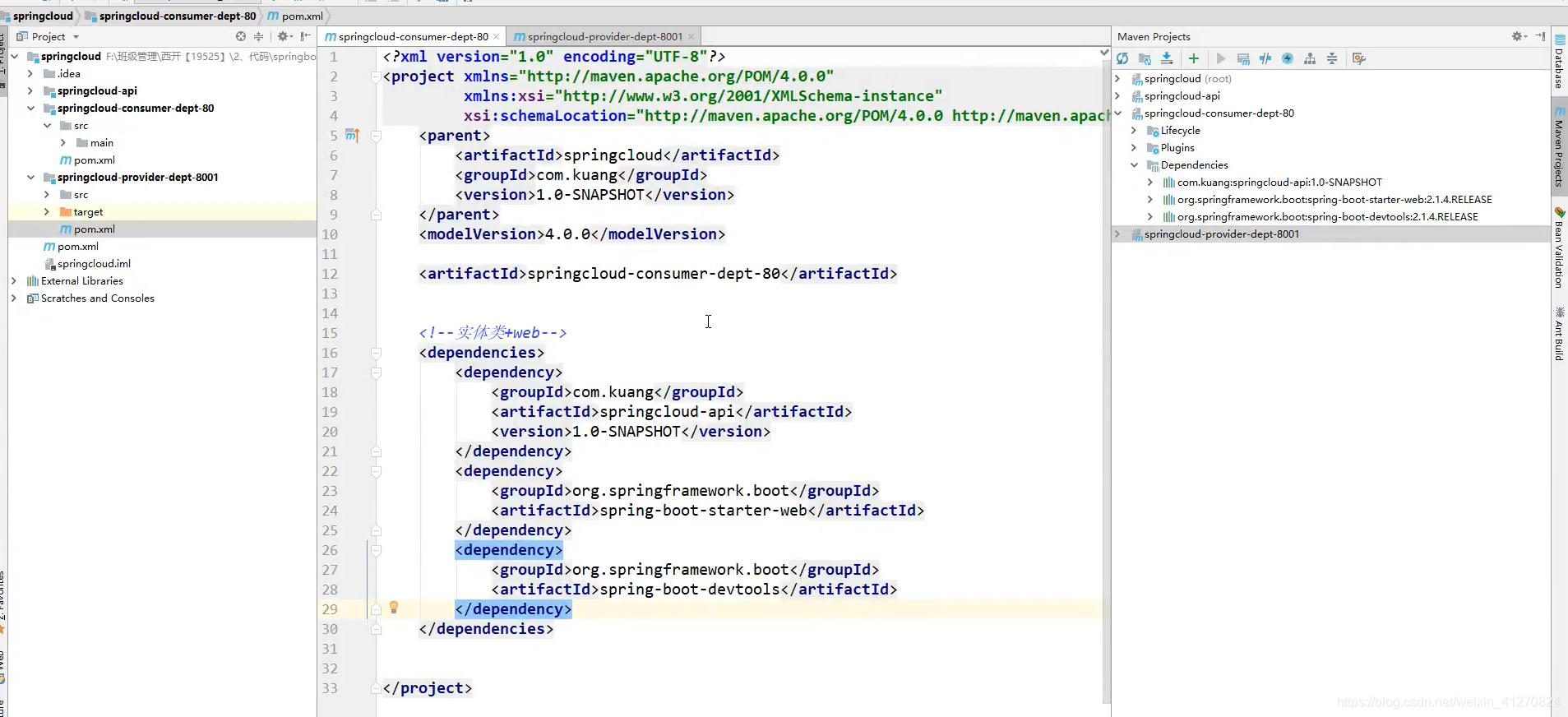Viewport: 1568px width, 717px height.
Task: Fold the parent block on line 5
Action: click(x=376, y=136)
